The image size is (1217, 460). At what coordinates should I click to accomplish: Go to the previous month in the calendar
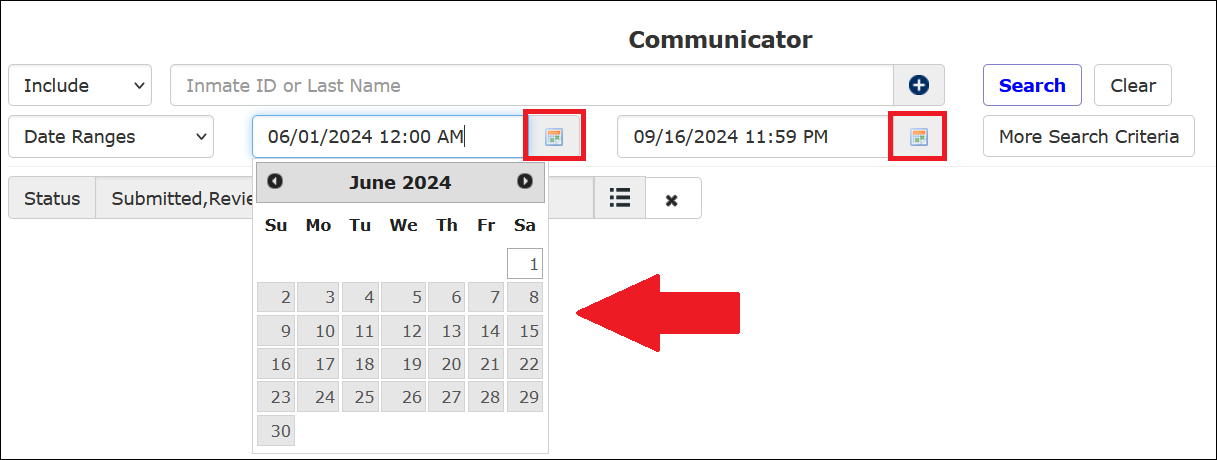pyautogui.click(x=275, y=182)
